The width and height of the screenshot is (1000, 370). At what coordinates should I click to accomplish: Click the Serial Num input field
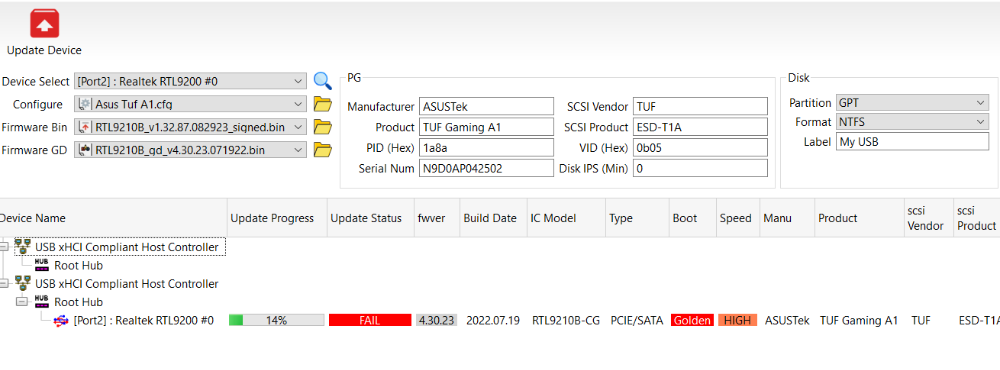pos(486,168)
